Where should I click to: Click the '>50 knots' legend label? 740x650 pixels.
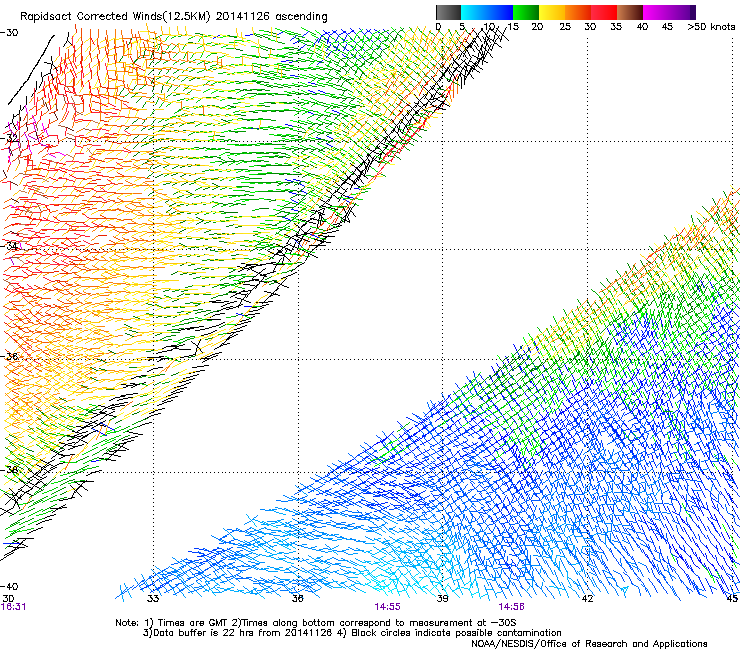(x=711, y=27)
